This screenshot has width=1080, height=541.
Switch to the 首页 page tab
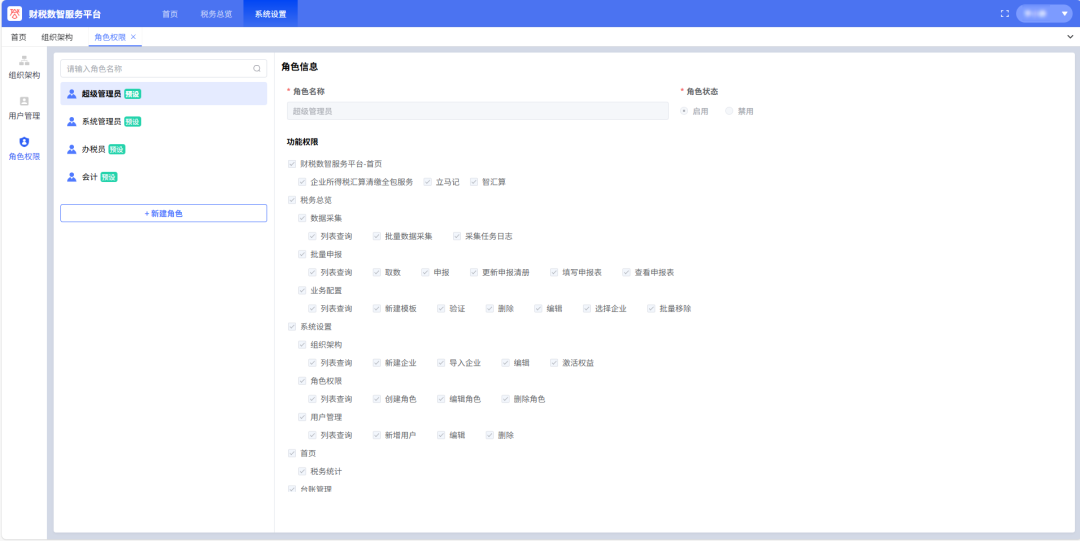(19, 37)
